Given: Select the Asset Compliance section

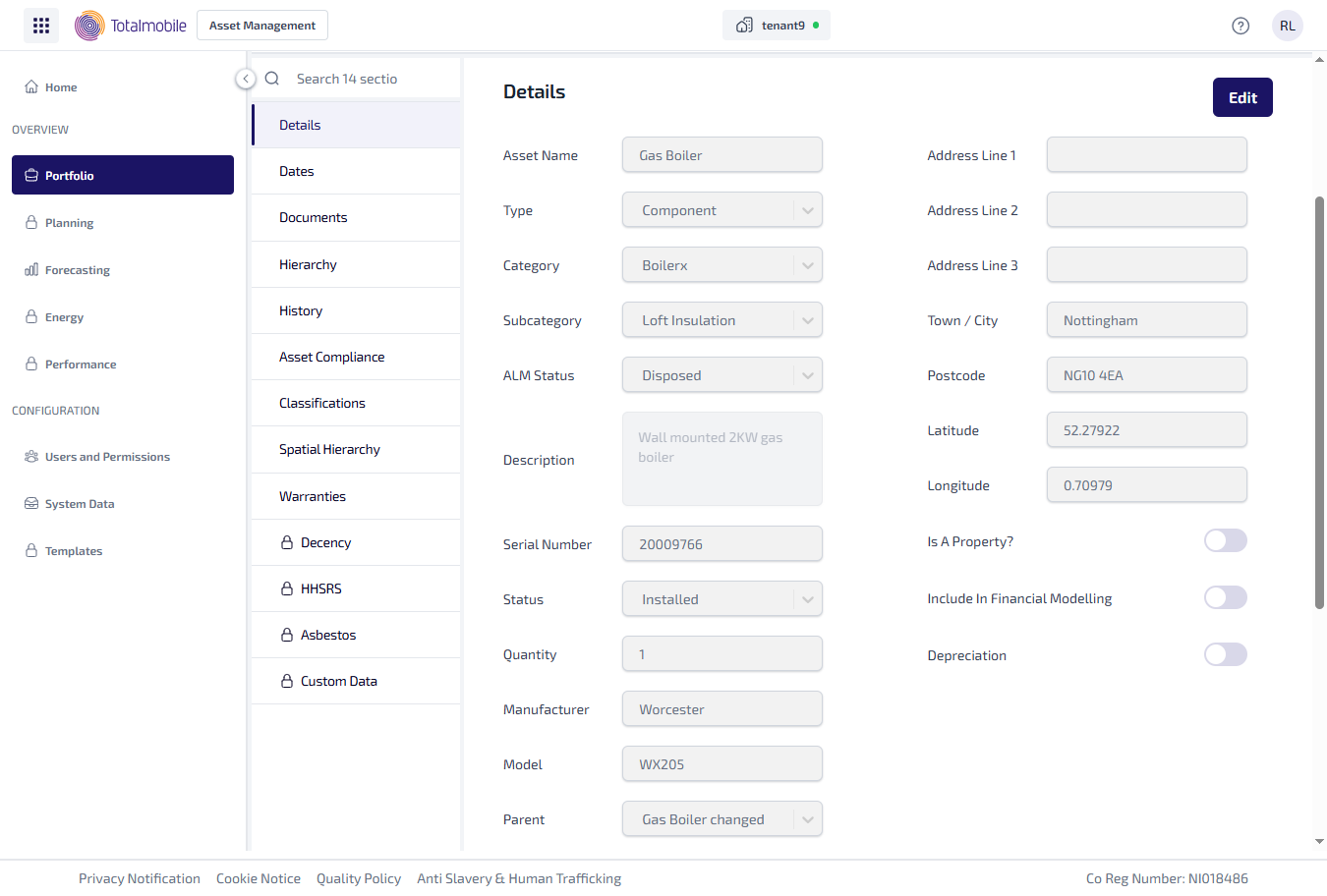Looking at the screenshot, I should [332, 357].
